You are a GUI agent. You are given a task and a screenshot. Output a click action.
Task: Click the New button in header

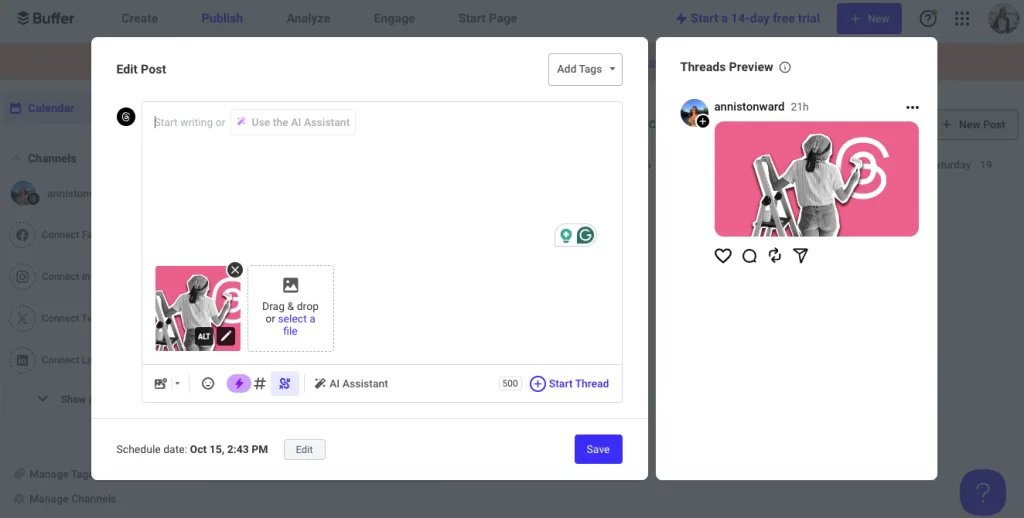pos(869,18)
